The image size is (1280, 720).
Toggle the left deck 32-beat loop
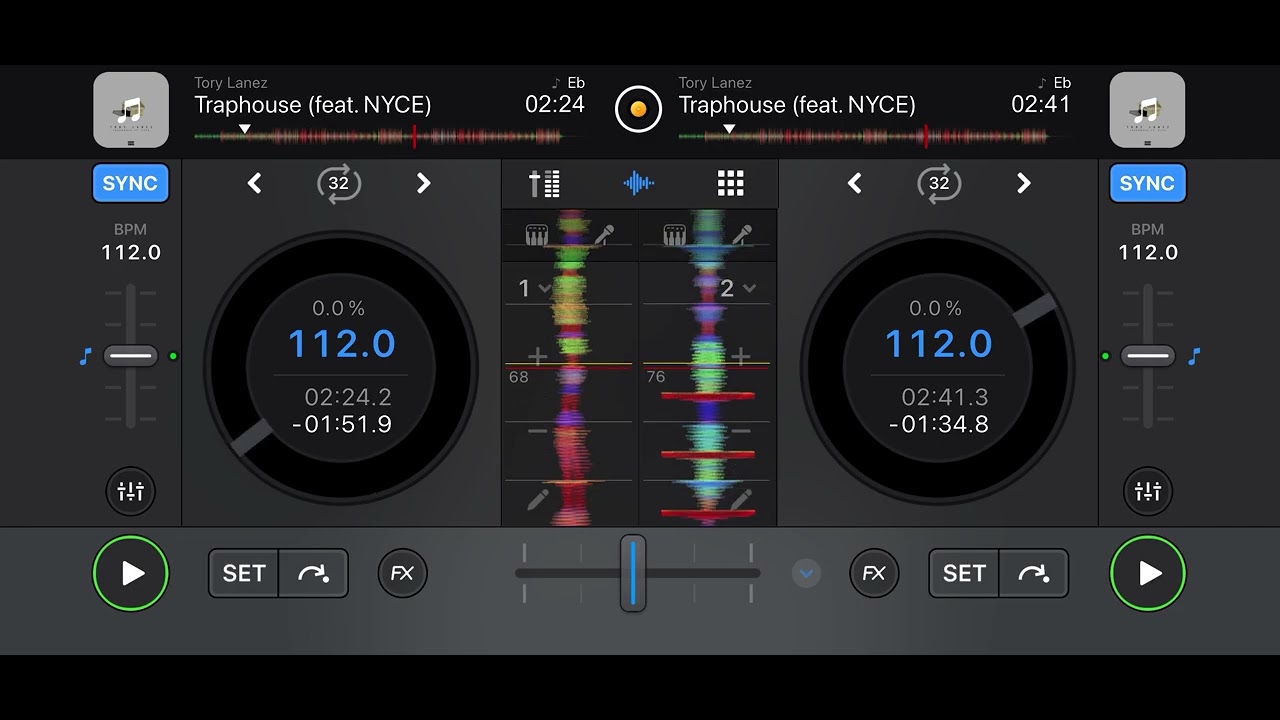tap(339, 183)
